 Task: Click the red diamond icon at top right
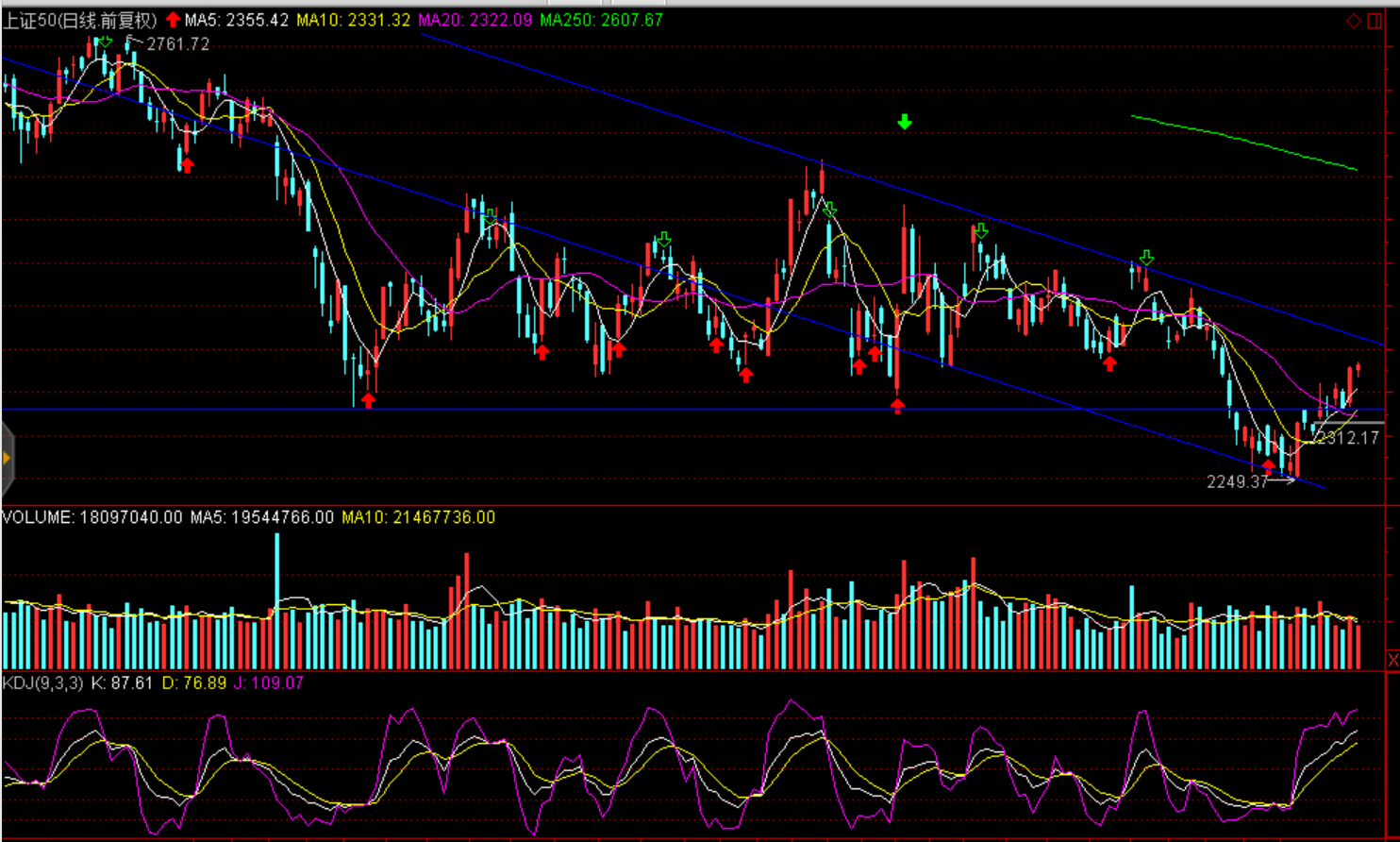pos(1354,21)
